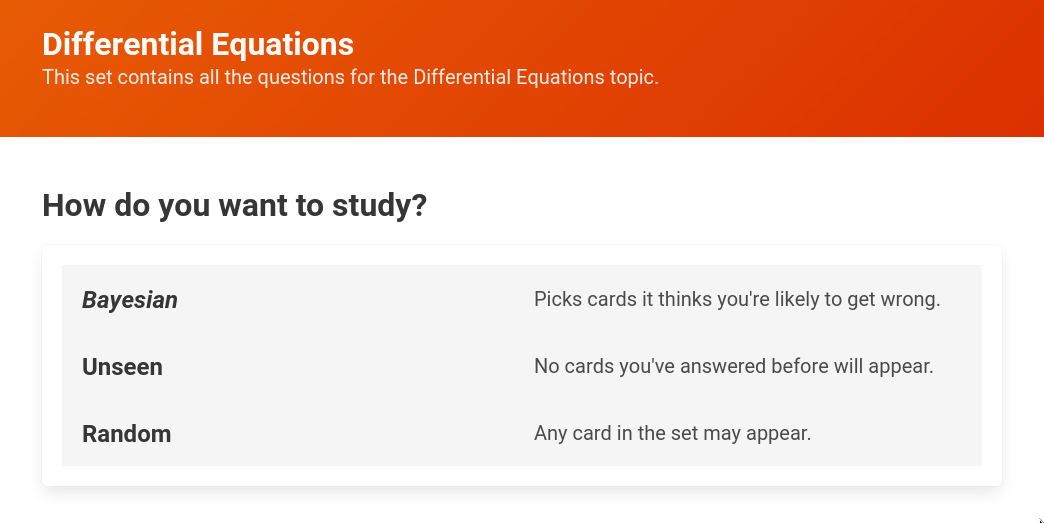Click the bold 'Random' label
Image resolution: width=1044 pixels, height=523 pixels.
126,434
